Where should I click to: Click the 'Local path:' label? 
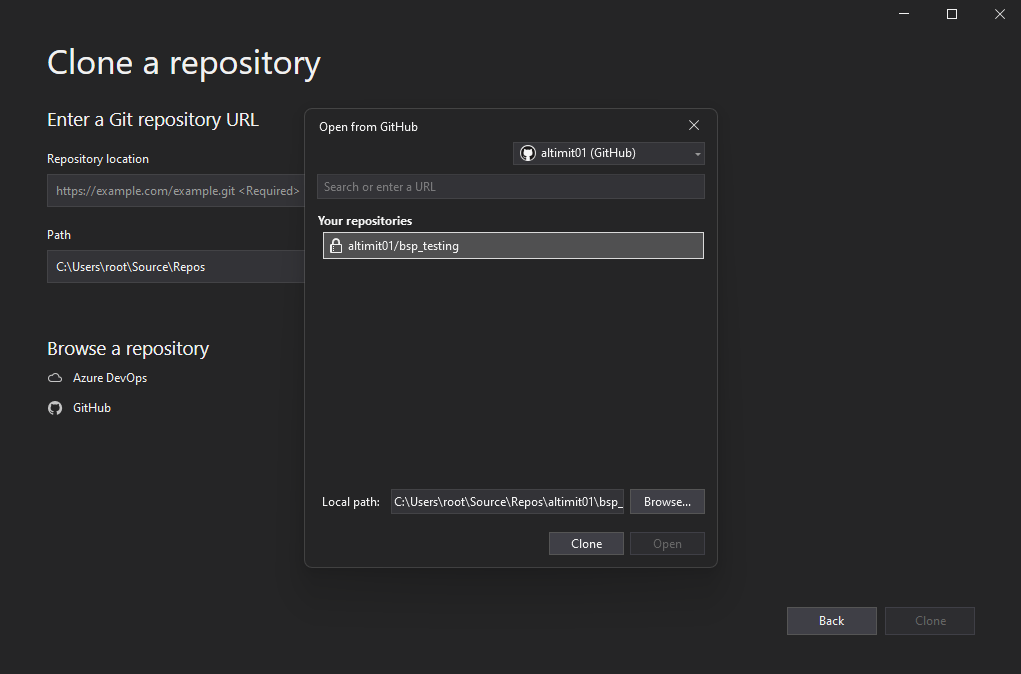[350, 501]
